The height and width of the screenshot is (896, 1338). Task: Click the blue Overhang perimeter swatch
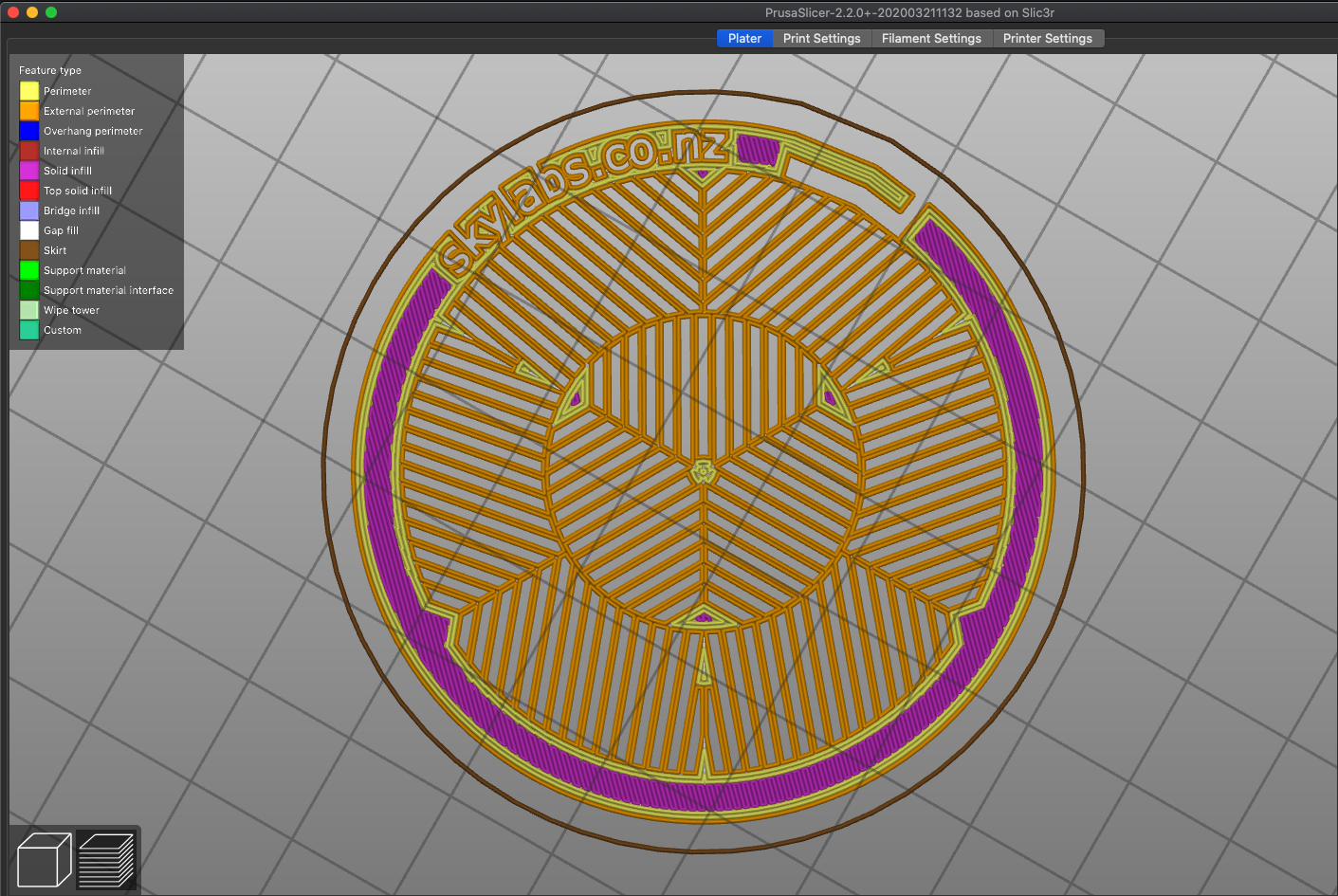point(29,131)
